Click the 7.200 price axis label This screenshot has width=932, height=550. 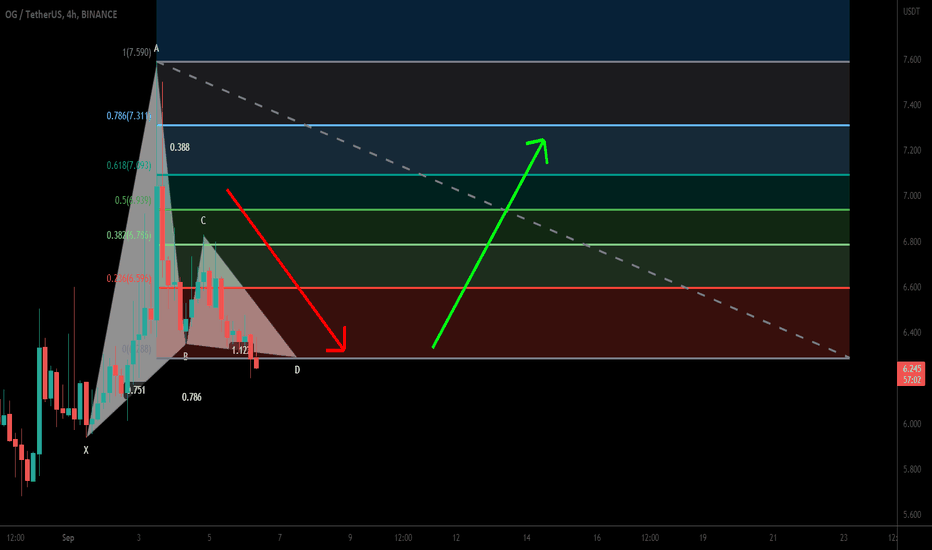click(912, 150)
